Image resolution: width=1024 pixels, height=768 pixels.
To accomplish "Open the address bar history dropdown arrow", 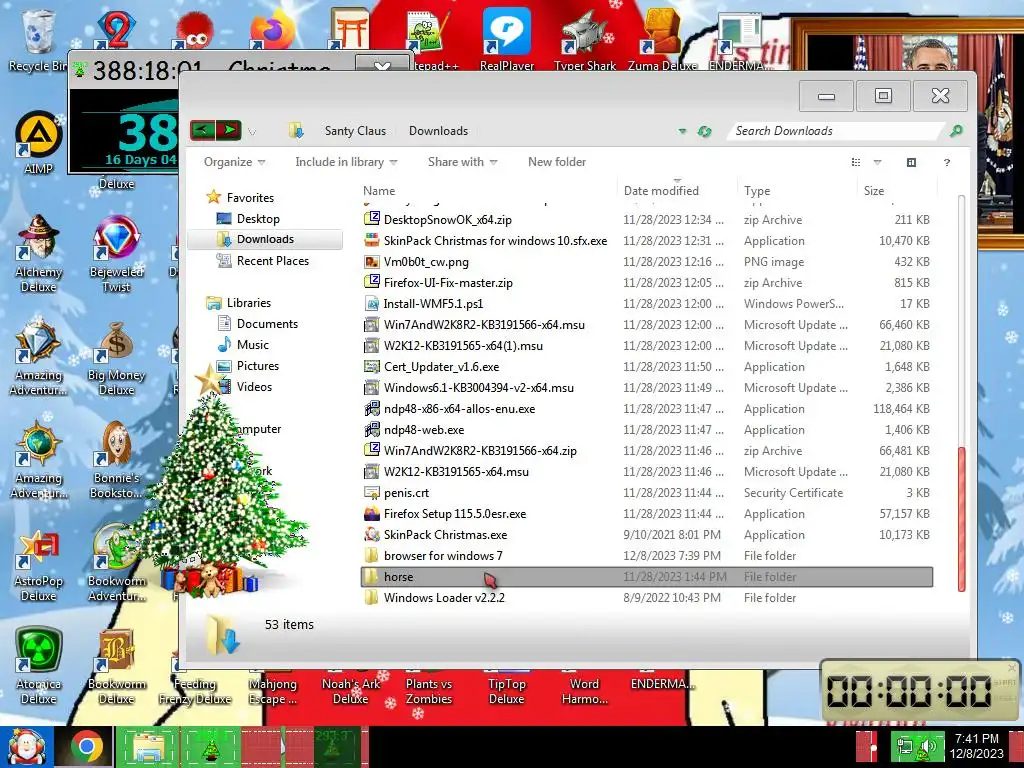I will click(682, 131).
